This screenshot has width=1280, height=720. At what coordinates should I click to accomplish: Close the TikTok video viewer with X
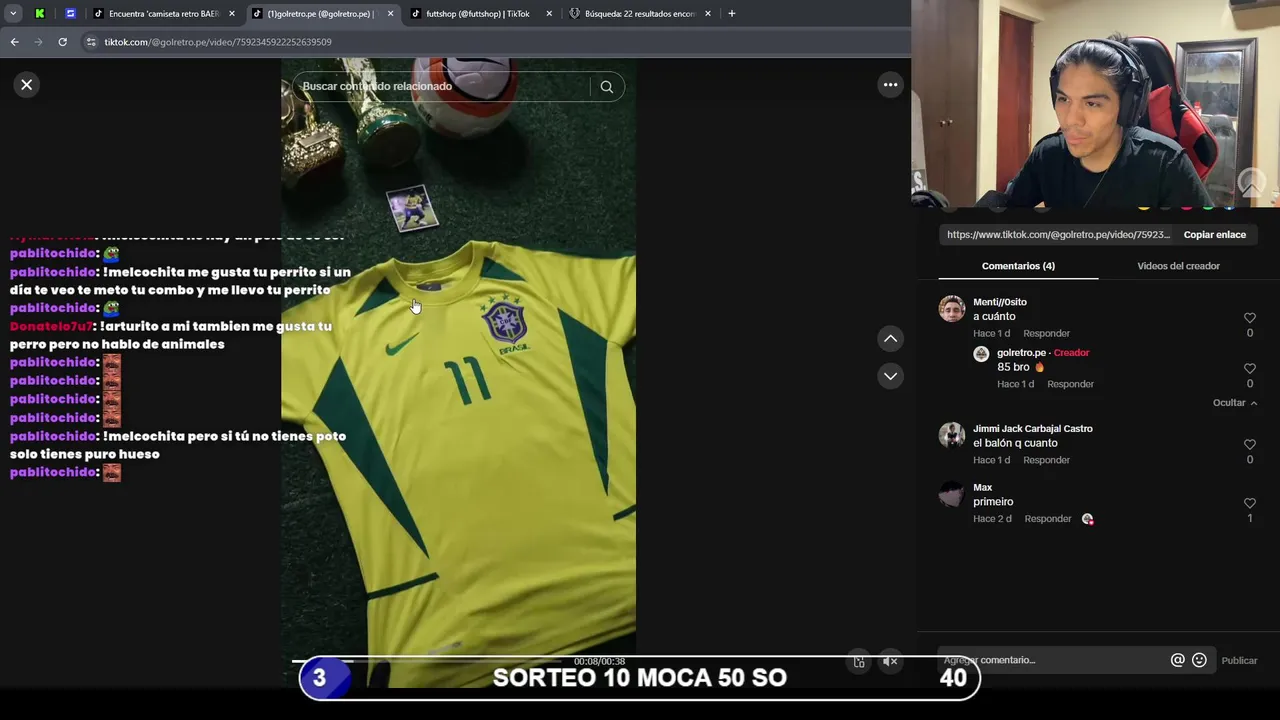point(27,85)
